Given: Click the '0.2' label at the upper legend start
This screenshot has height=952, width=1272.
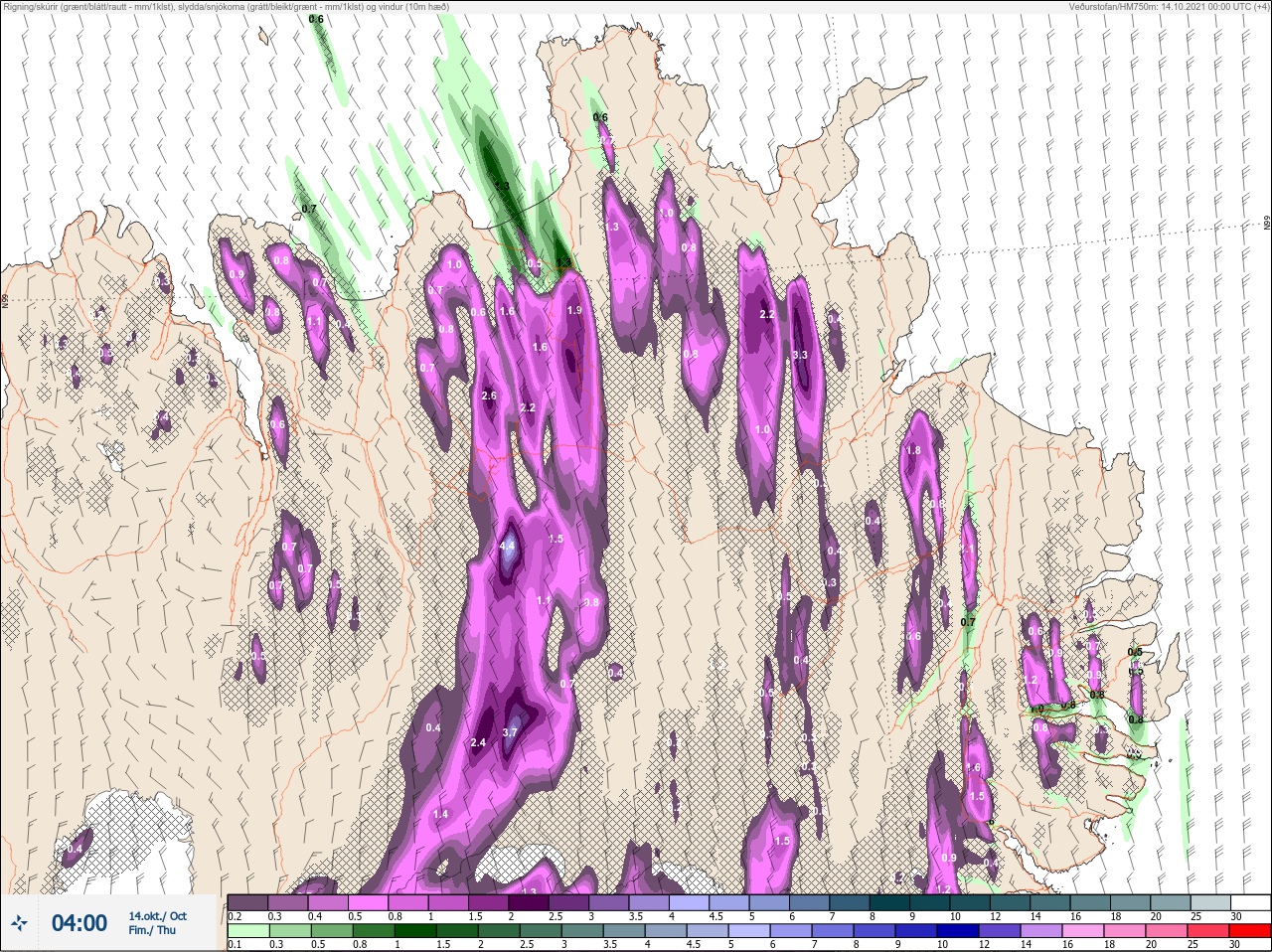Looking at the screenshot, I should pos(235,916).
